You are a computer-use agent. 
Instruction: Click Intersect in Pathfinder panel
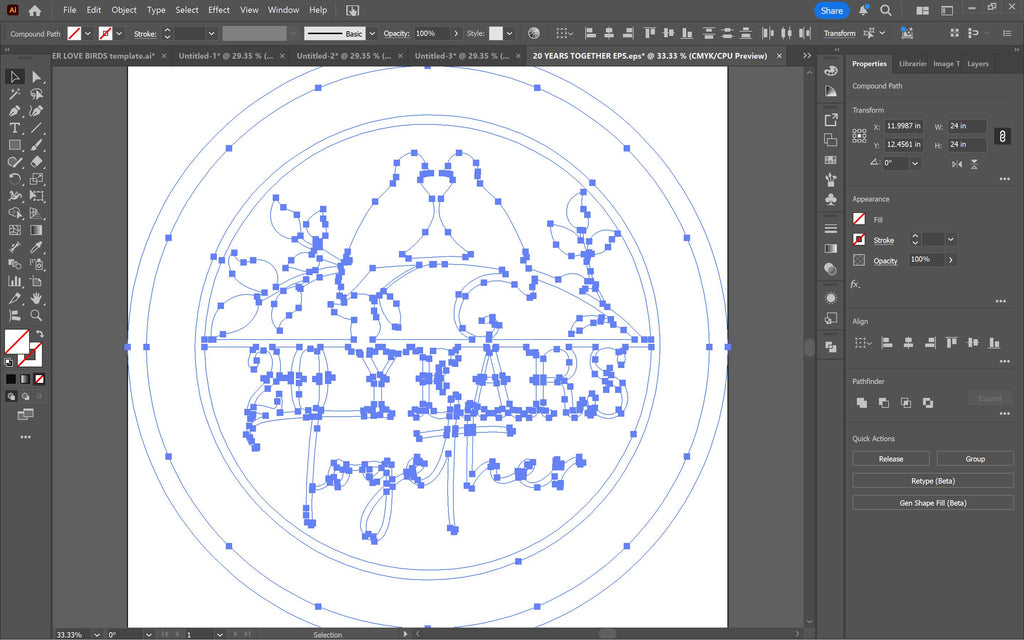906,403
